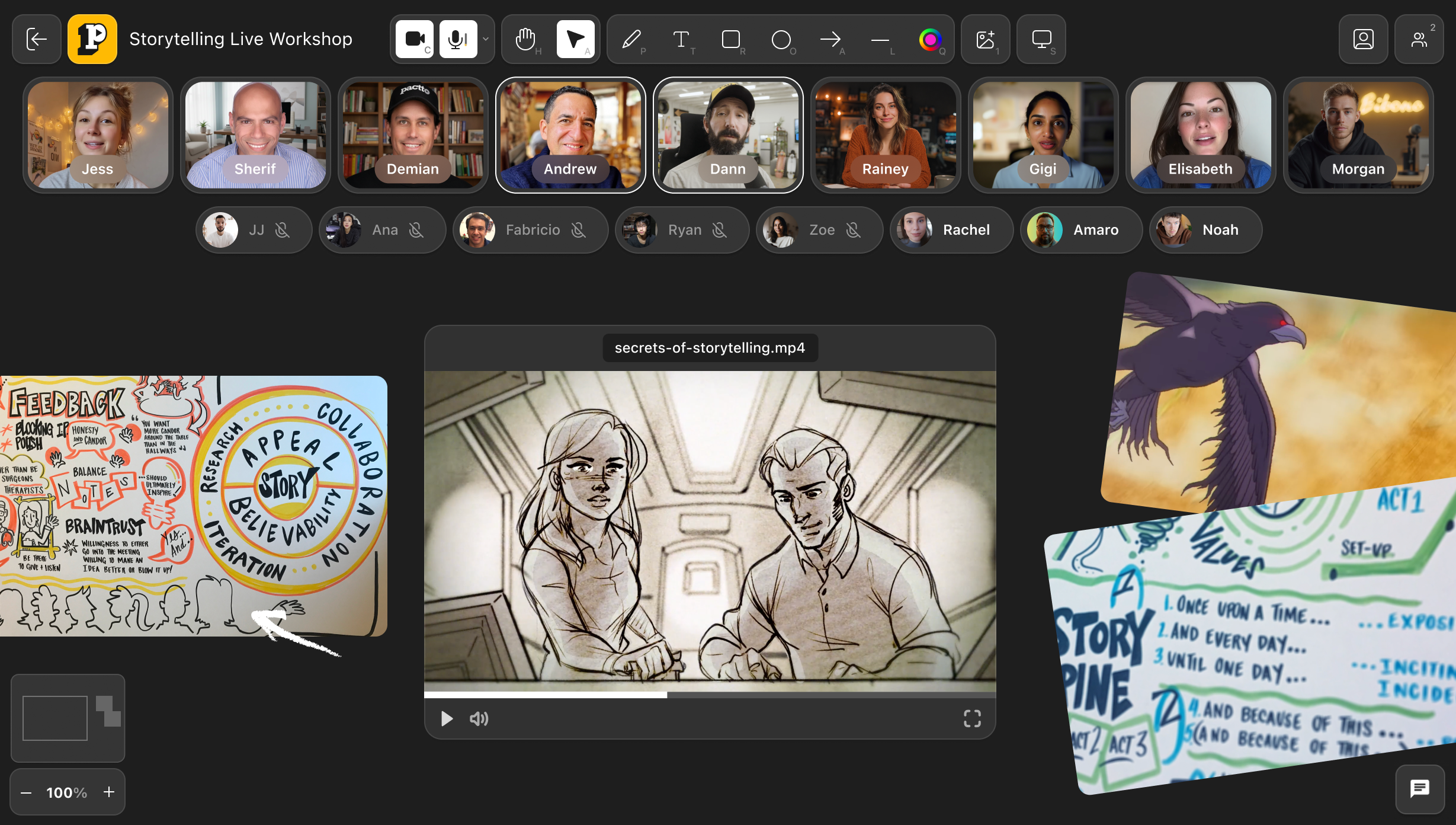Click the back arrow to leave workshop
This screenshot has width=1456, height=825.
click(x=37, y=40)
